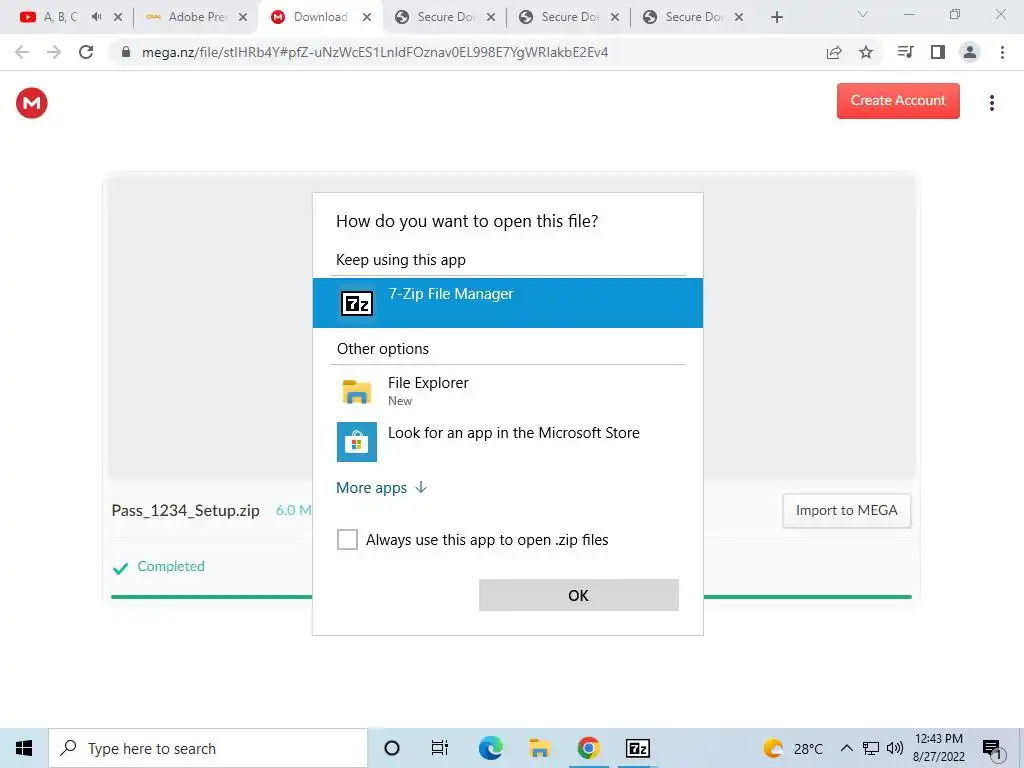Click the MEGA logo icon
1024x768 pixels.
[31, 103]
